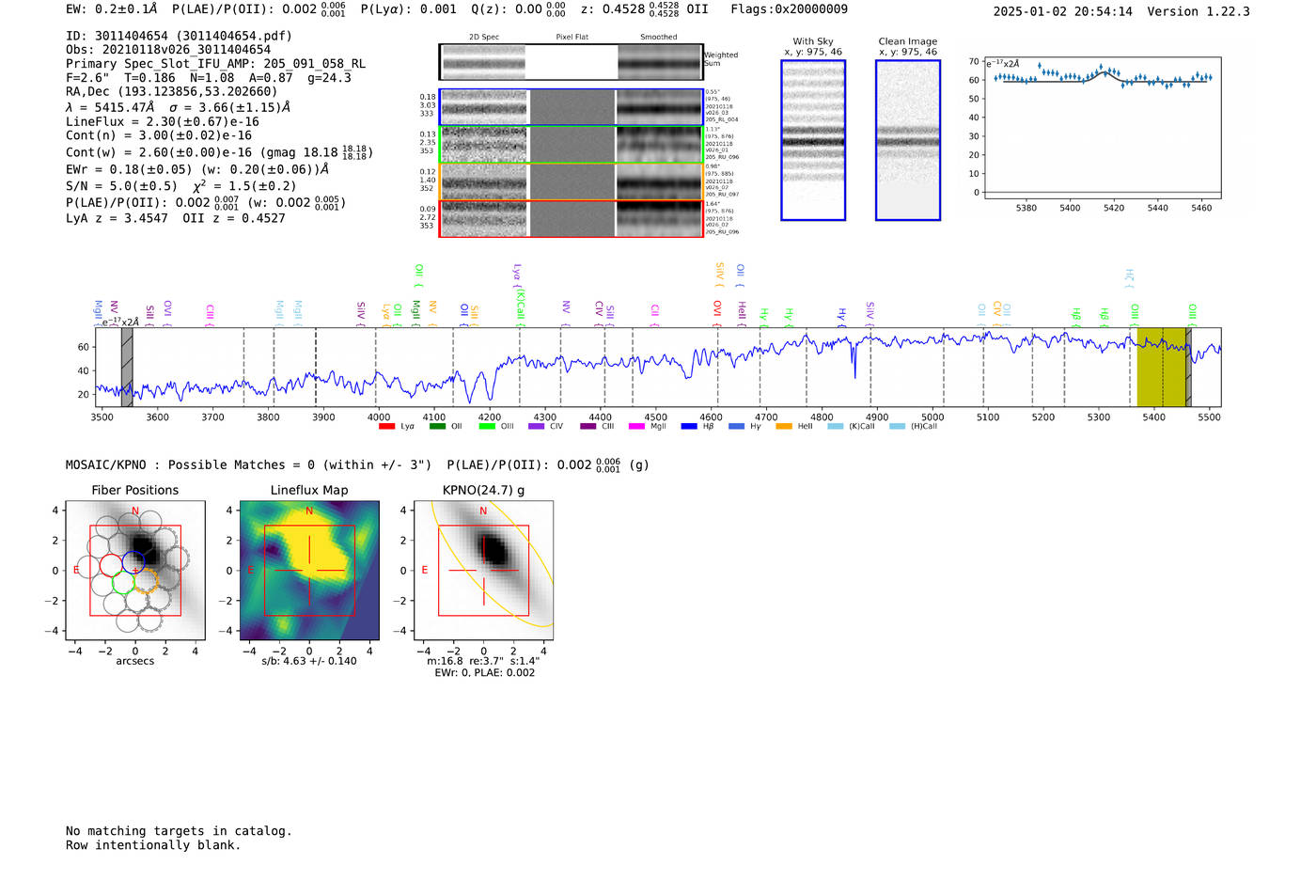This screenshot has width=1316, height=896.
Task: Click the 'z: 0.4528' redshift in header
Action: [613, 9]
